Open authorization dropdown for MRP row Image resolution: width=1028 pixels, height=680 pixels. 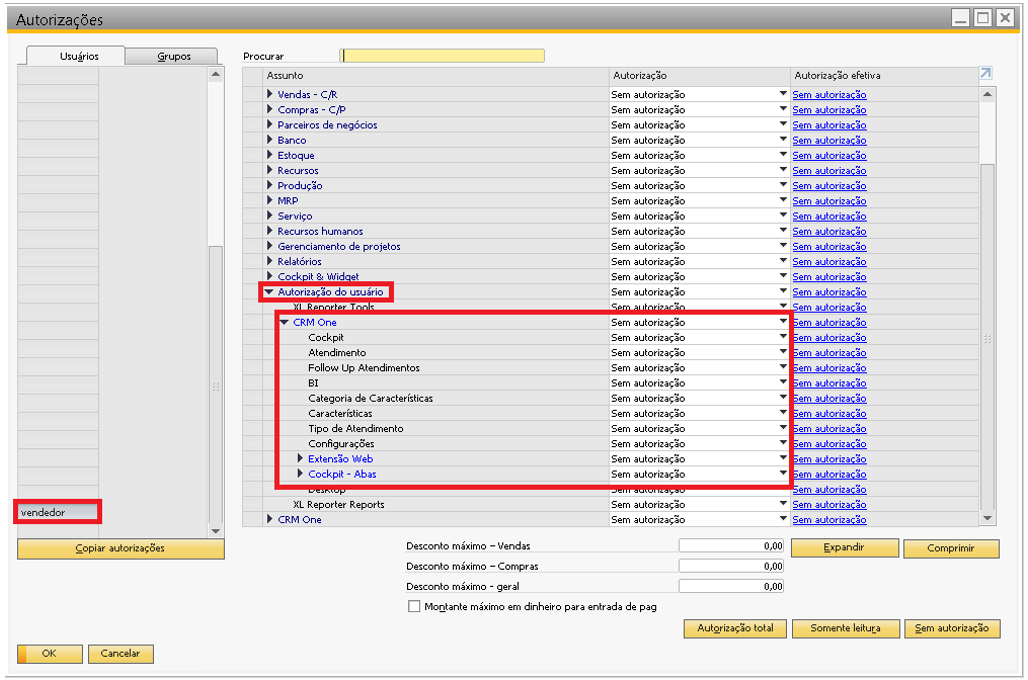pyautogui.click(x=783, y=200)
